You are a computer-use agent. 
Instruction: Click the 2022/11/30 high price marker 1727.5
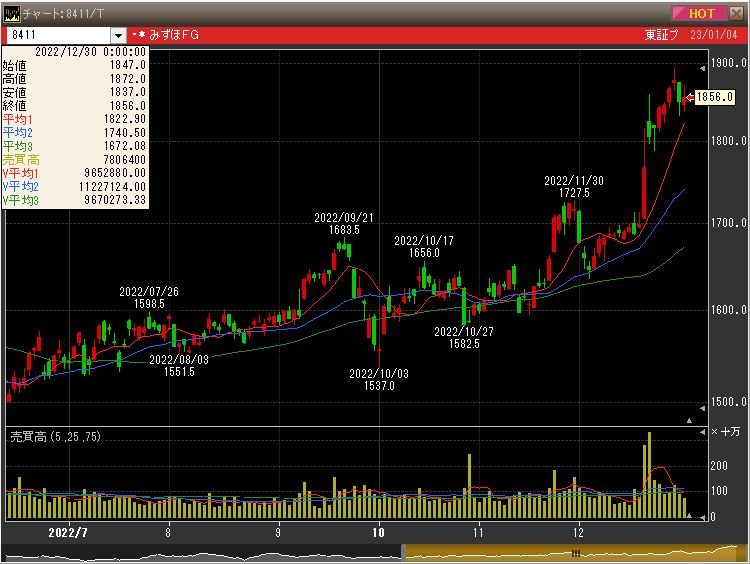tap(574, 186)
